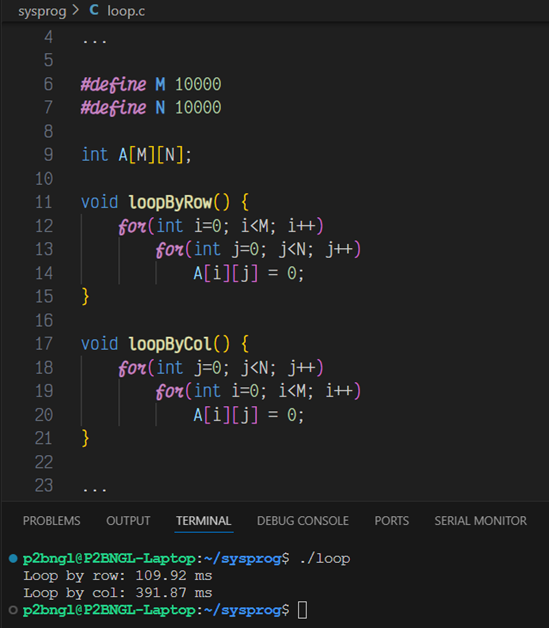This screenshot has height=628, width=549.
Task: Click 'Loop by row: 109.92 ms' output
Action: click(x=118, y=576)
